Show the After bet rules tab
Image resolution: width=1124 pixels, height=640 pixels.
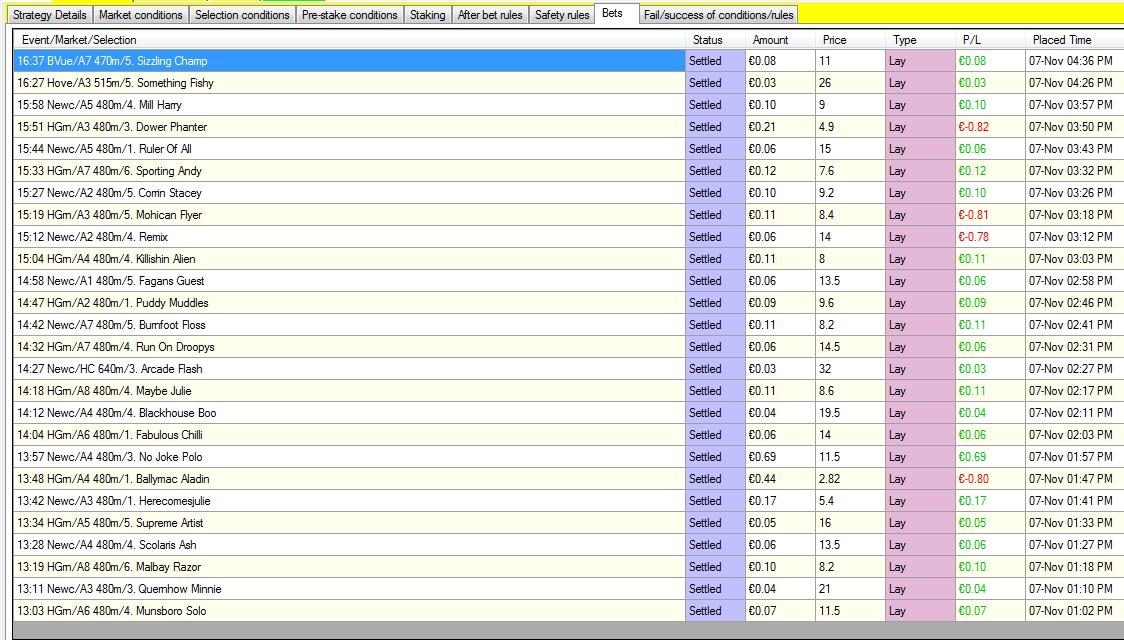point(490,14)
